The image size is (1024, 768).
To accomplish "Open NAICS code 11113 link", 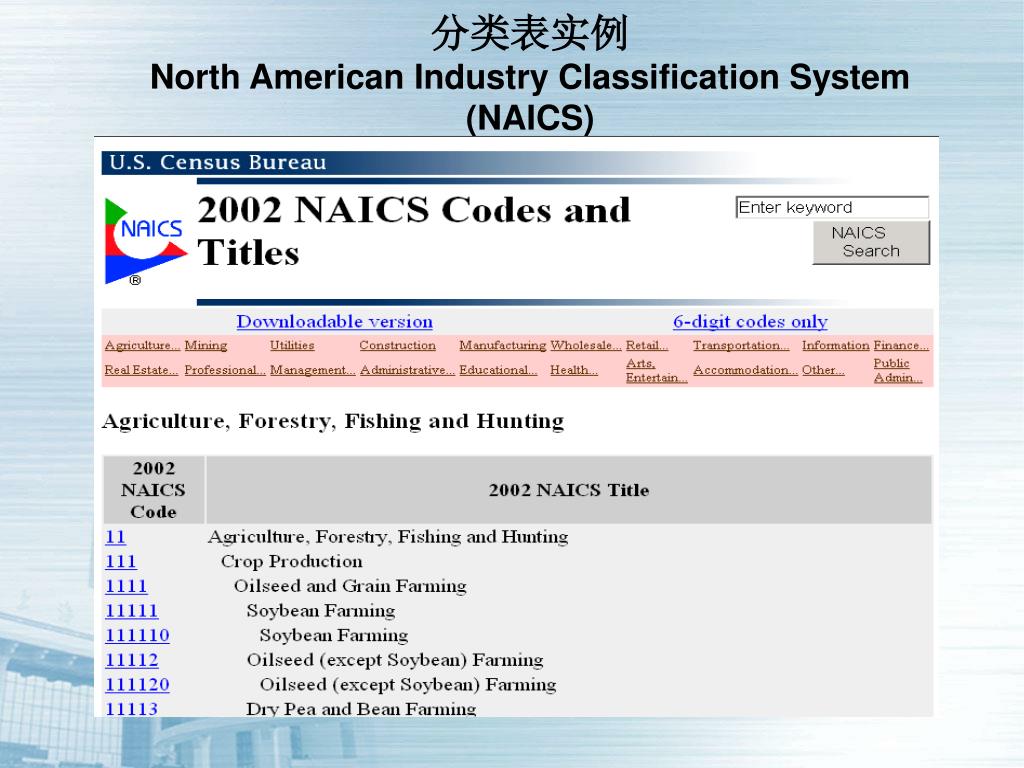I will click(131, 709).
